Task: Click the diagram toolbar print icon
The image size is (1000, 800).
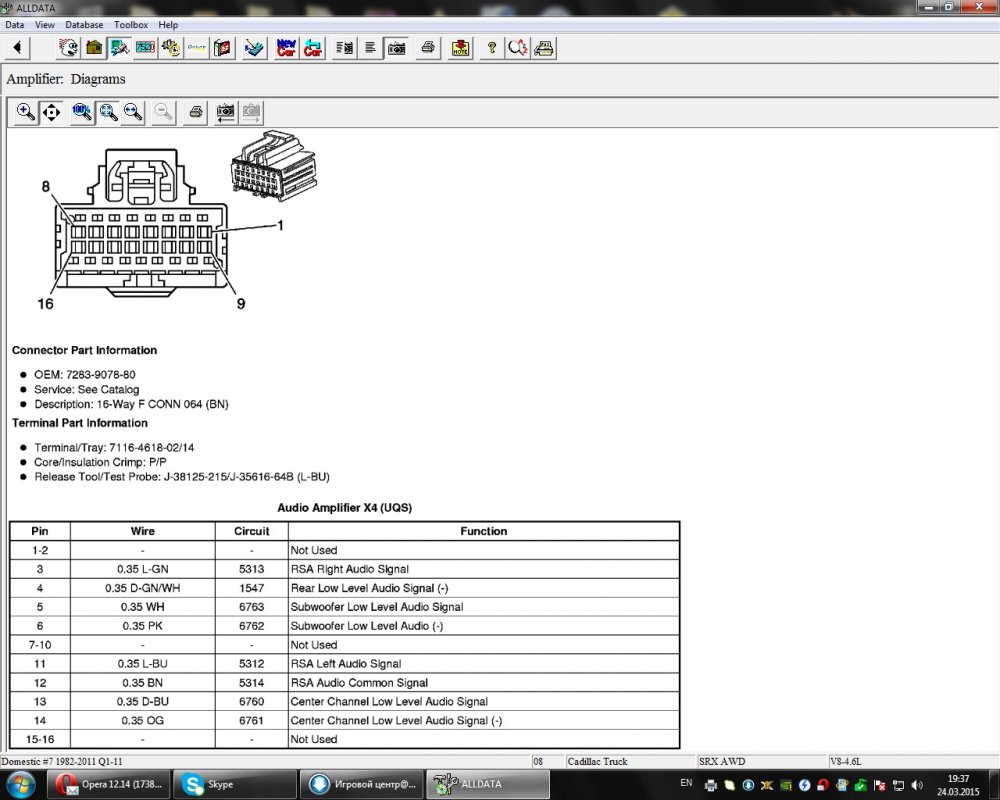Action: tap(197, 112)
